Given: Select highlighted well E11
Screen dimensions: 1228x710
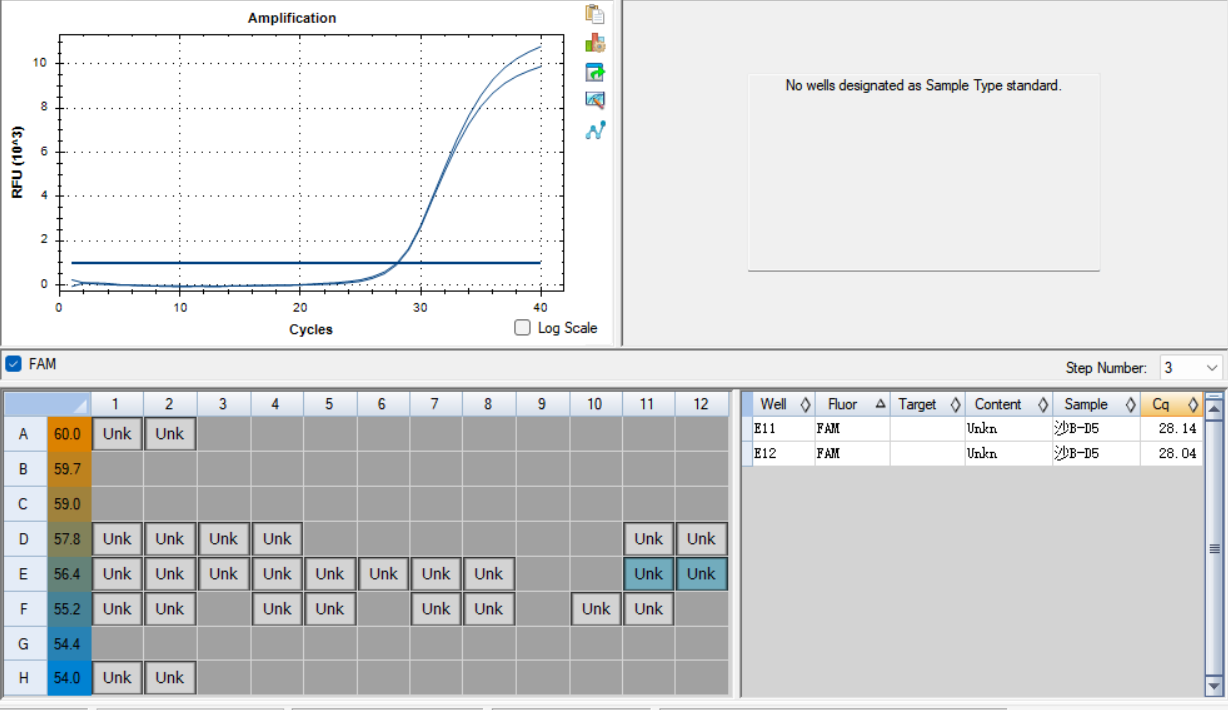Looking at the screenshot, I should coord(648,574).
